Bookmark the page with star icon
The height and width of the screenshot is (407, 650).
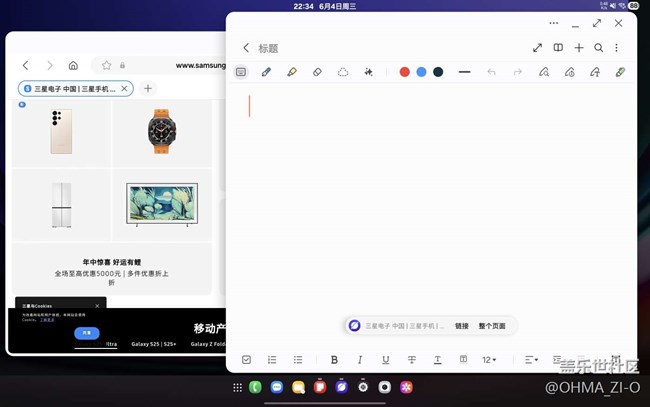pos(107,65)
